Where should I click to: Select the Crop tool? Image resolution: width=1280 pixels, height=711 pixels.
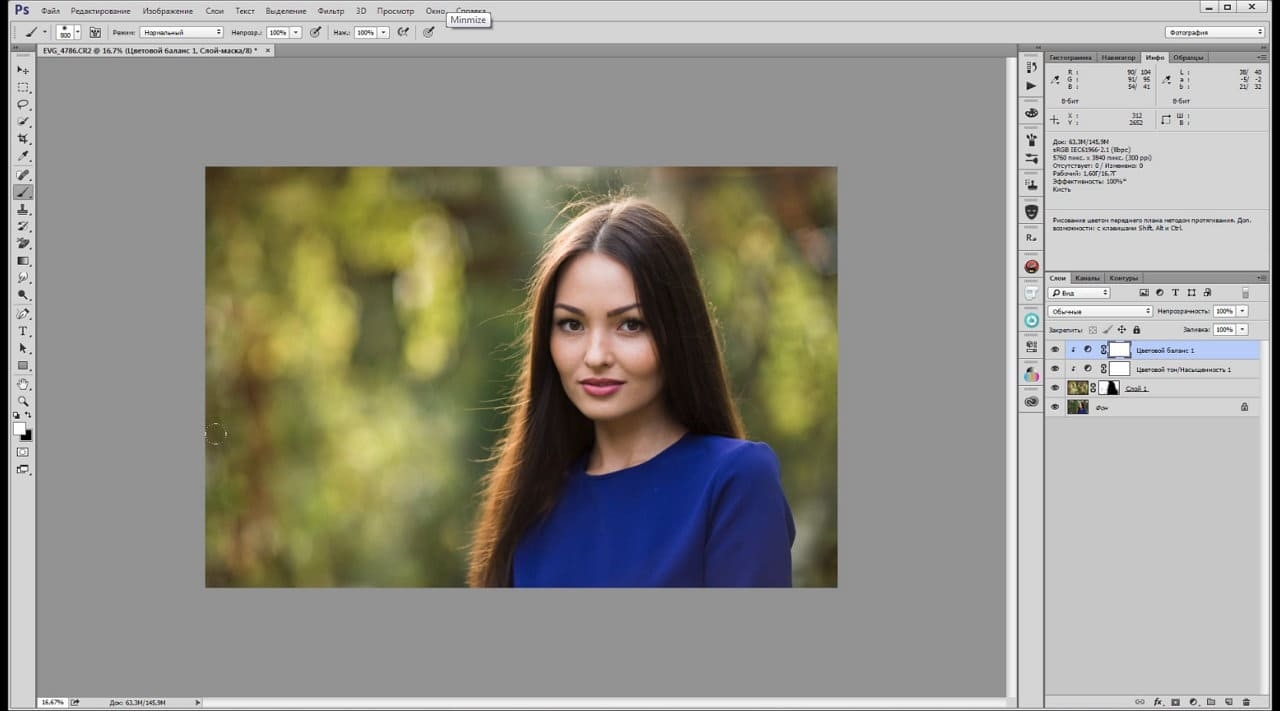(23, 139)
